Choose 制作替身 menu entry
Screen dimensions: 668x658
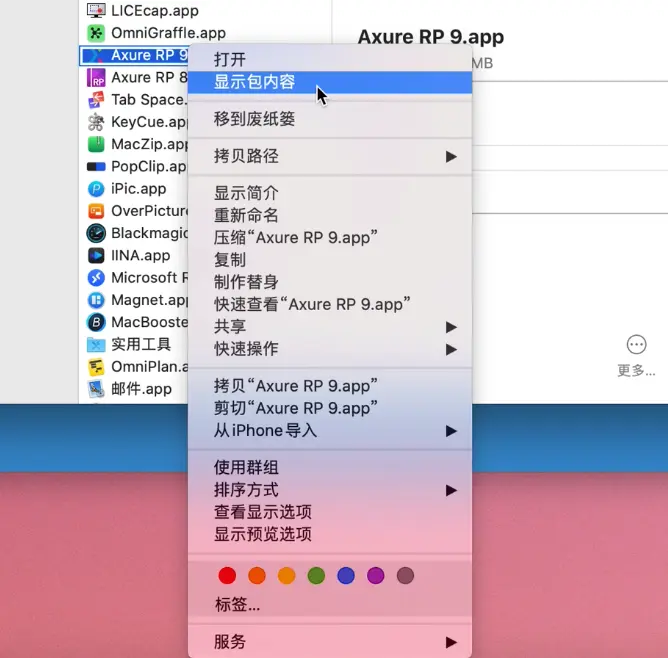(330, 282)
